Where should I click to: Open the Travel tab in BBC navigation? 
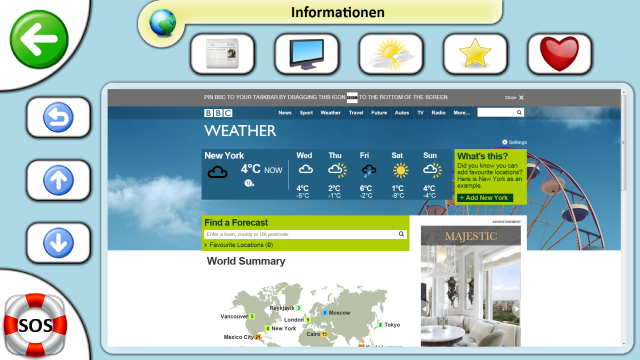pyautogui.click(x=356, y=113)
